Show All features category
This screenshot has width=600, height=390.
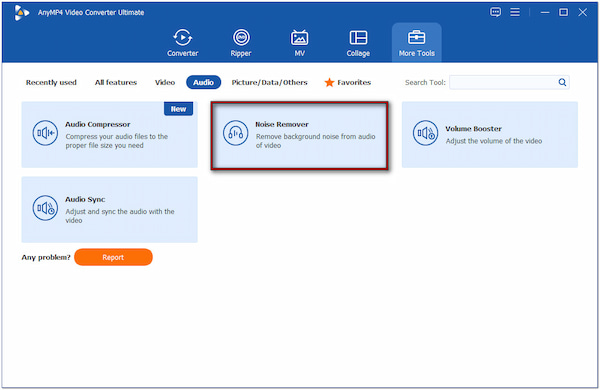coord(116,82)
